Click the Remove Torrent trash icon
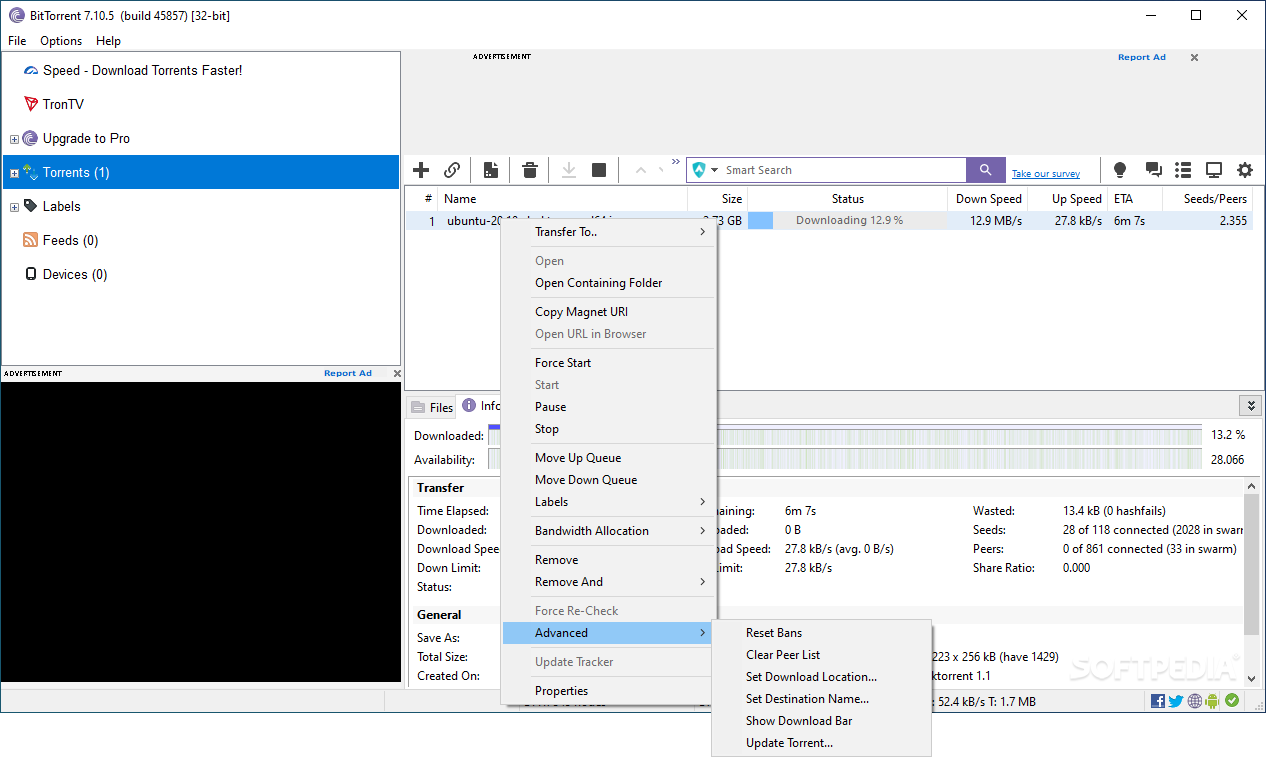Viewport: 1266px width, 757px height. 531,170
